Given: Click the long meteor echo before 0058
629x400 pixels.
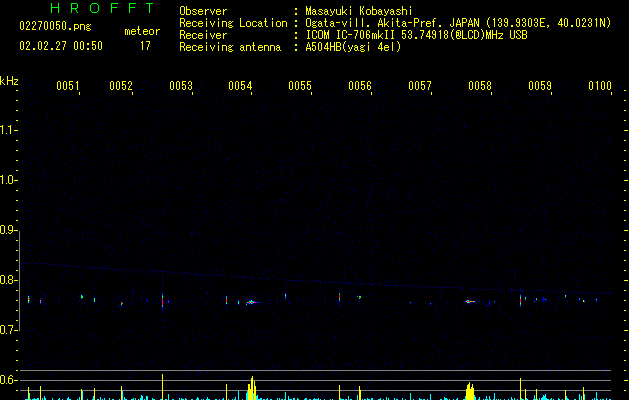Looking at the screenshot, I should click(x=470, y=301).
